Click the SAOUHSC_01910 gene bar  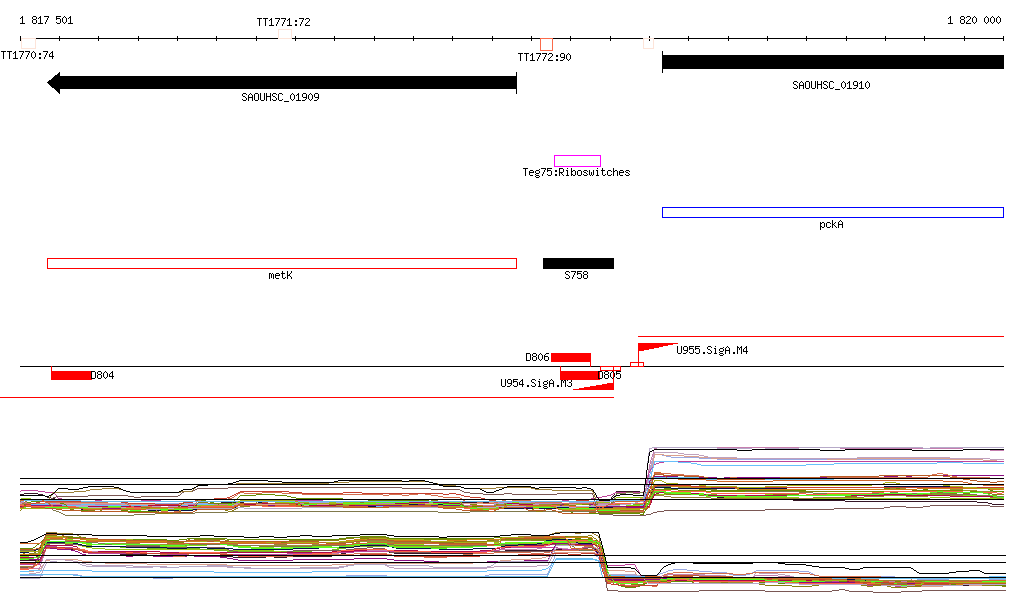point(833,62)
